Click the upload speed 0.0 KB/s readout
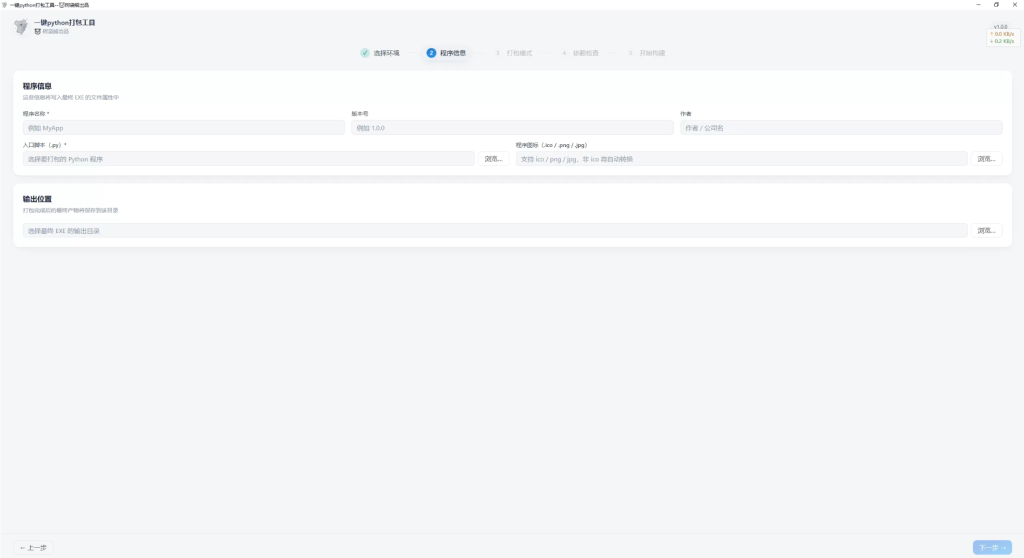The height and width of the screenshot is (558, 1024). point(1002,34)
